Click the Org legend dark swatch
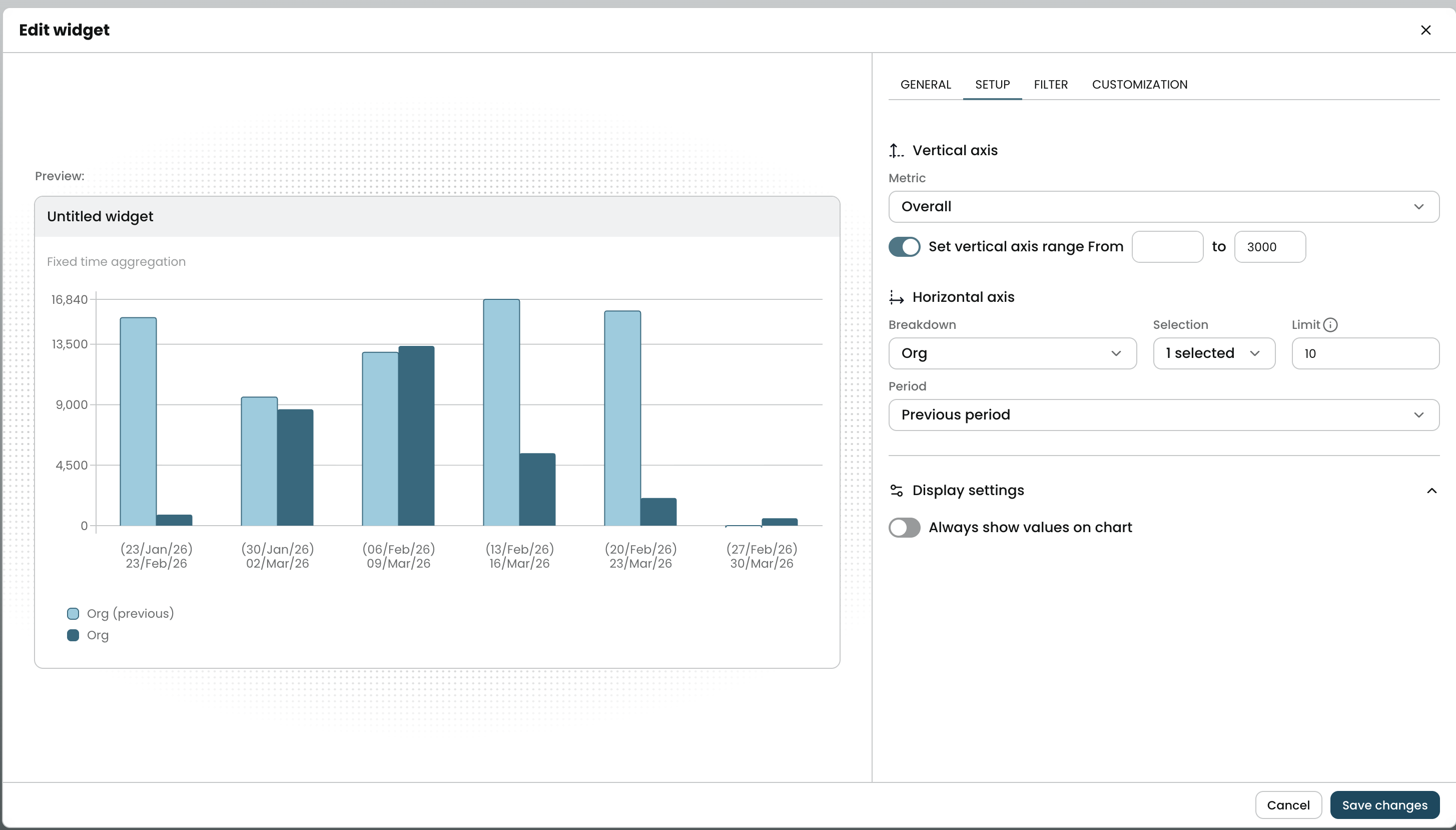The width and height of the screenshot is (1456, 830). click(73, 635)
